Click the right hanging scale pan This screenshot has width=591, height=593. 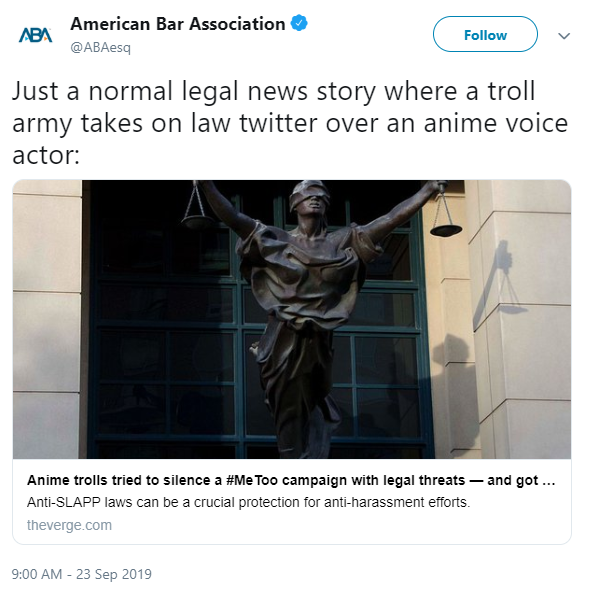click(x=446, y=230)
